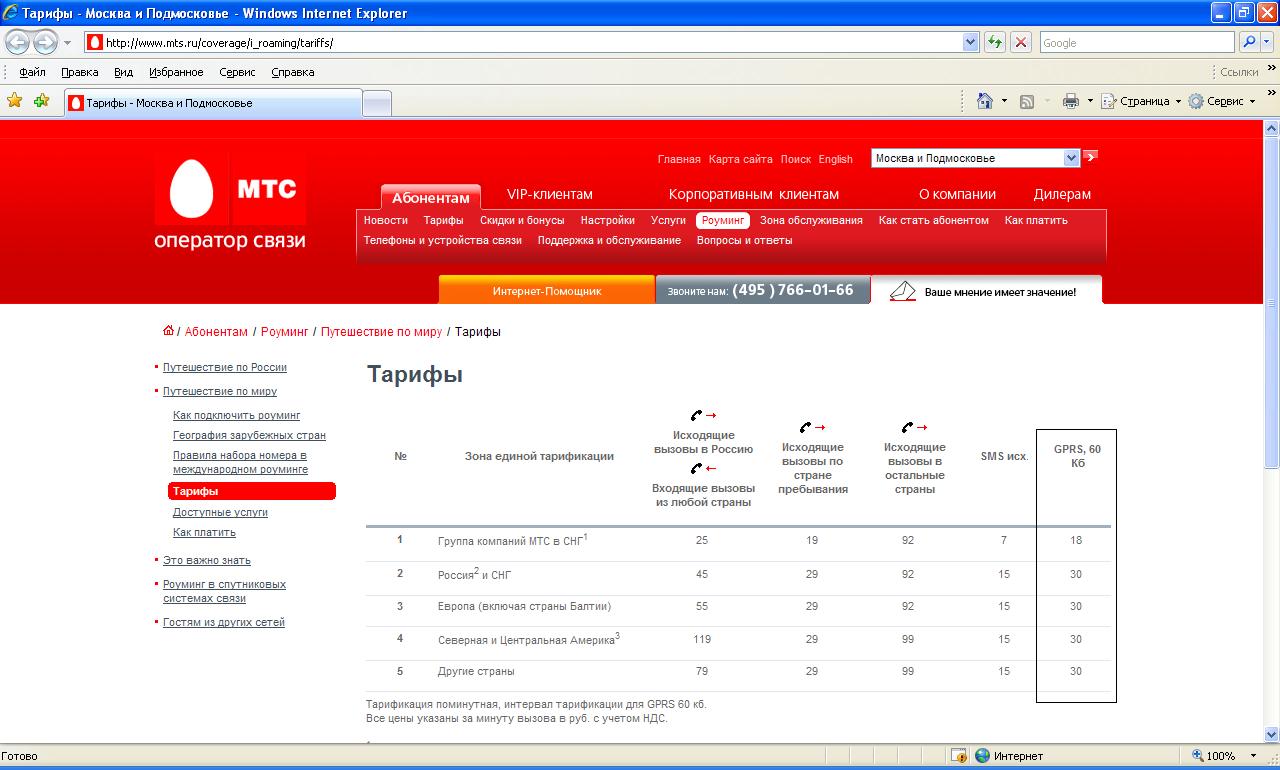Click the home icon in the breadcrumb
1280x770 pixels.
pos(168,331)
